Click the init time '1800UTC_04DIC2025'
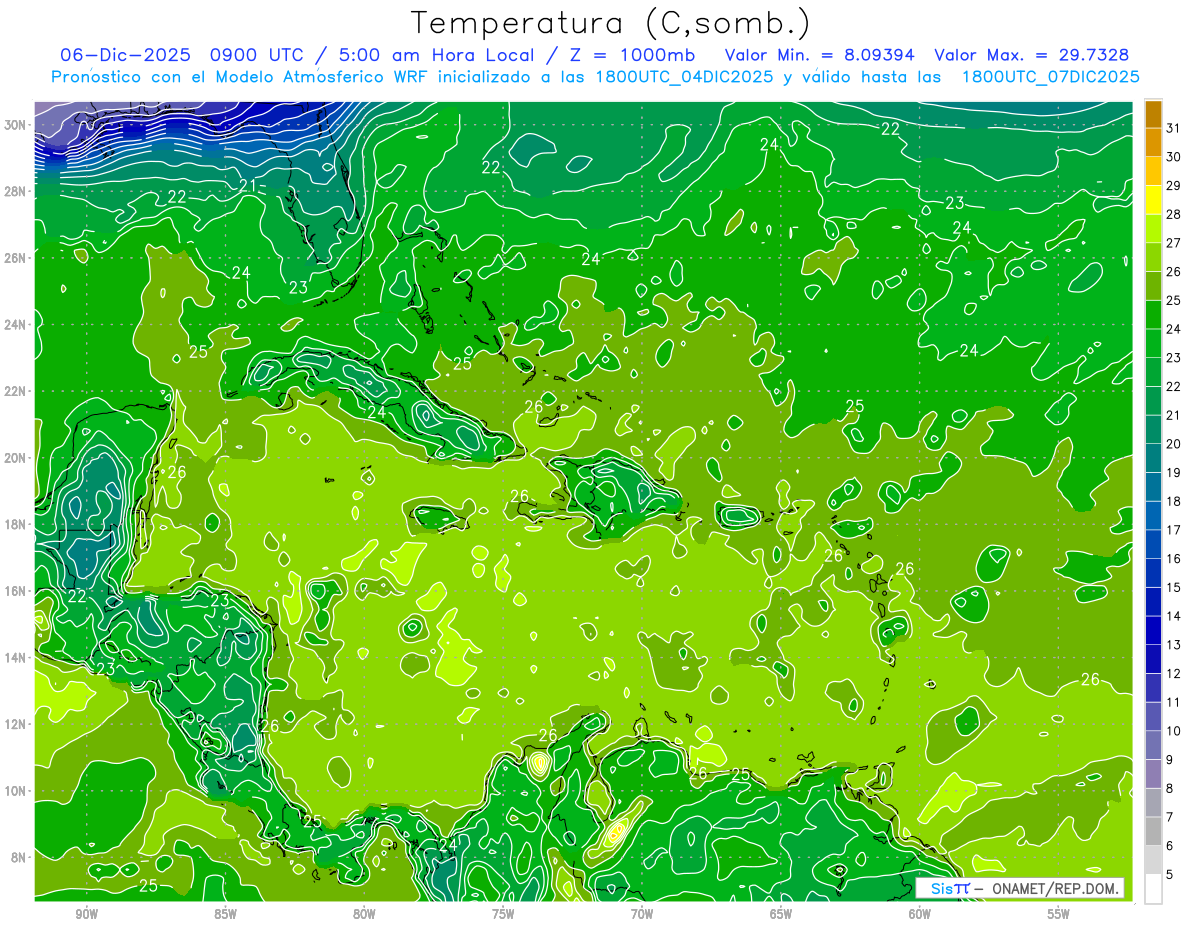The width and height of the screenshot is (1200, 927). 683,77
